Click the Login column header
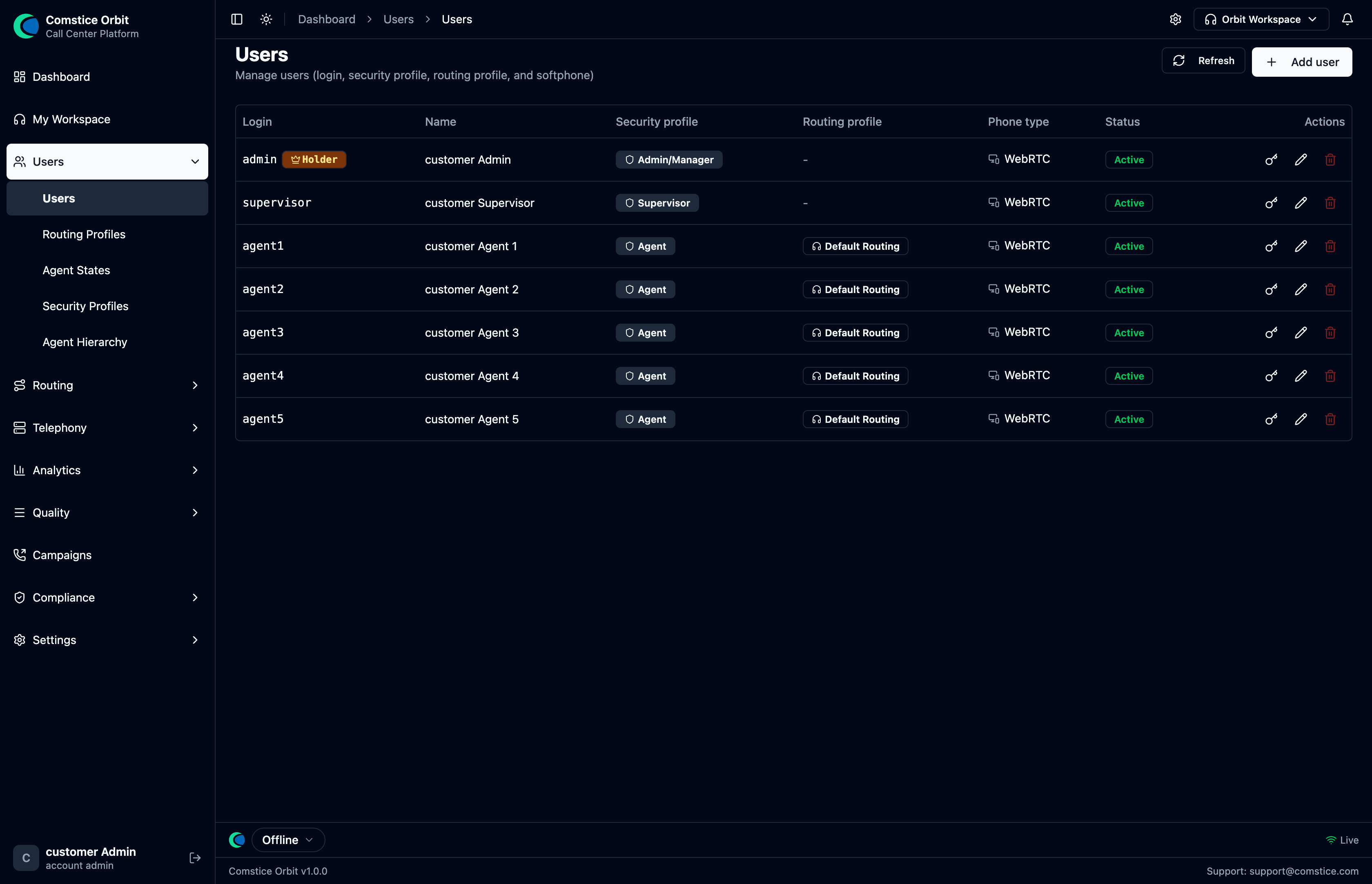 tap(257, 122)
